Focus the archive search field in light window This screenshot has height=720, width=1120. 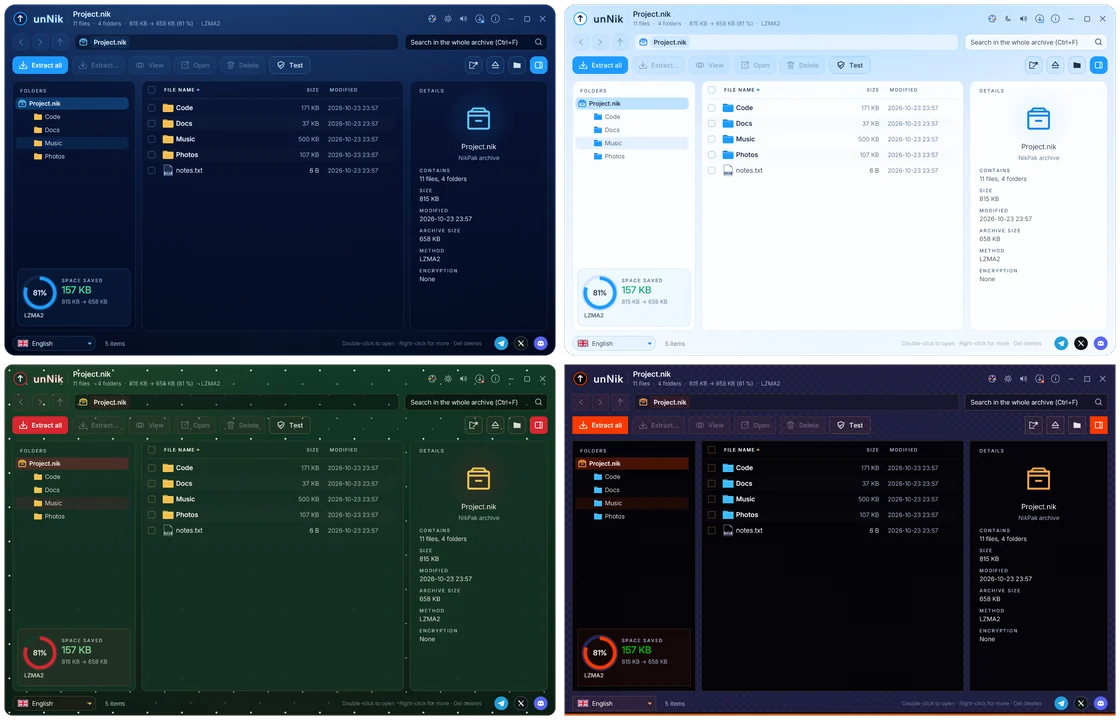(x=1036, y=42)
